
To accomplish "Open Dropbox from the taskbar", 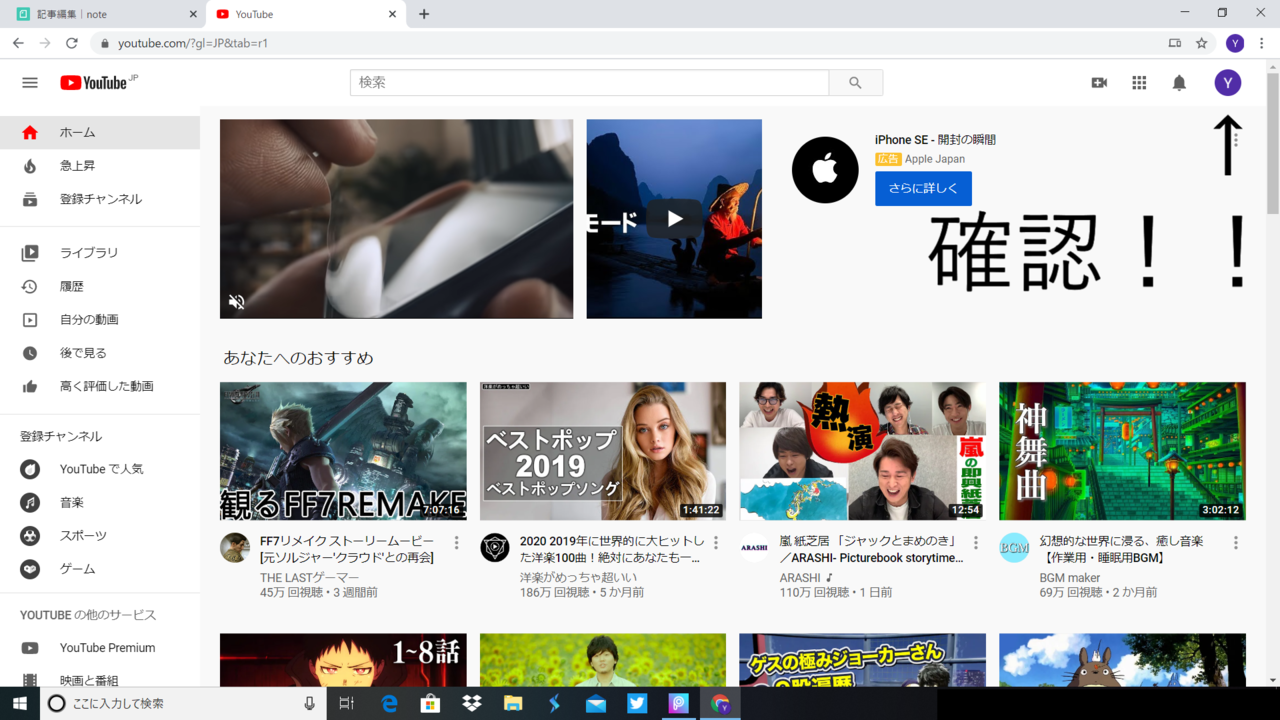I will point(472,704).
